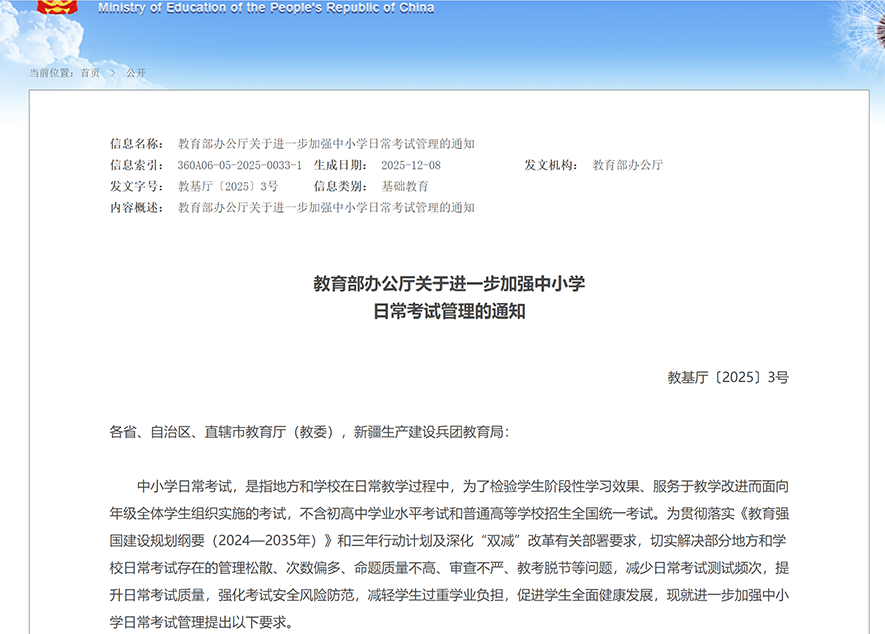
Task: Open the 公开 breadcrumb link
Action: click(x=136, y=73)
